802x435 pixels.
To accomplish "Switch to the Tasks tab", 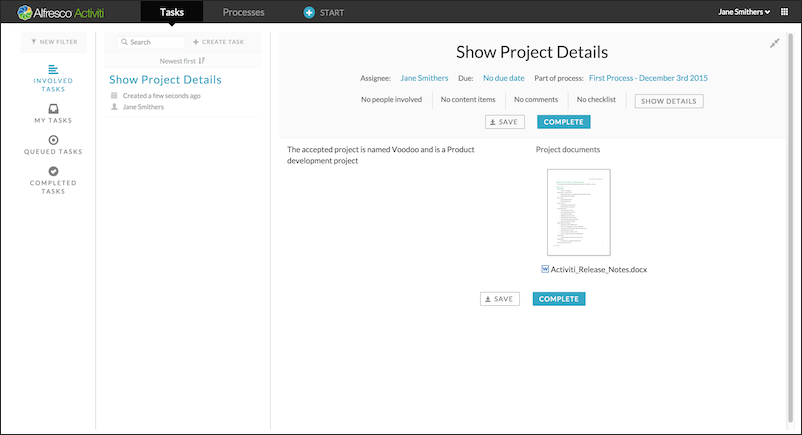I will 172,12.
